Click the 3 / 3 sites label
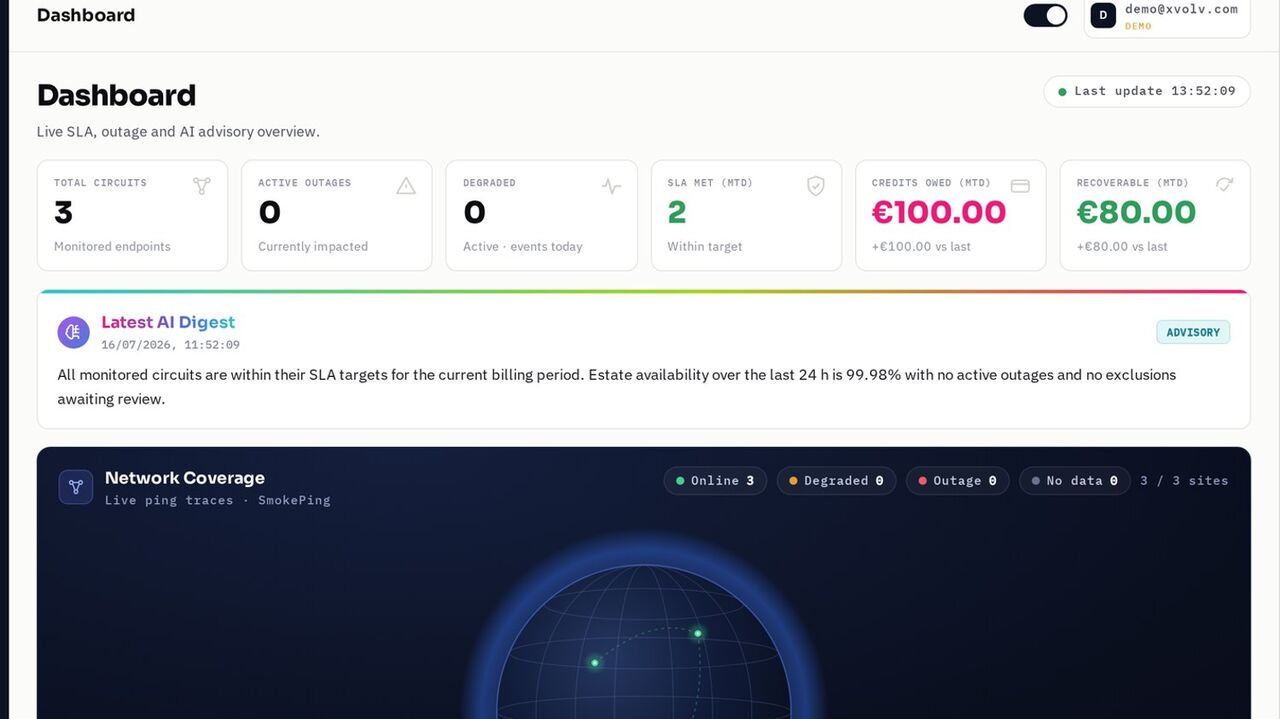 coord(1184,481)
